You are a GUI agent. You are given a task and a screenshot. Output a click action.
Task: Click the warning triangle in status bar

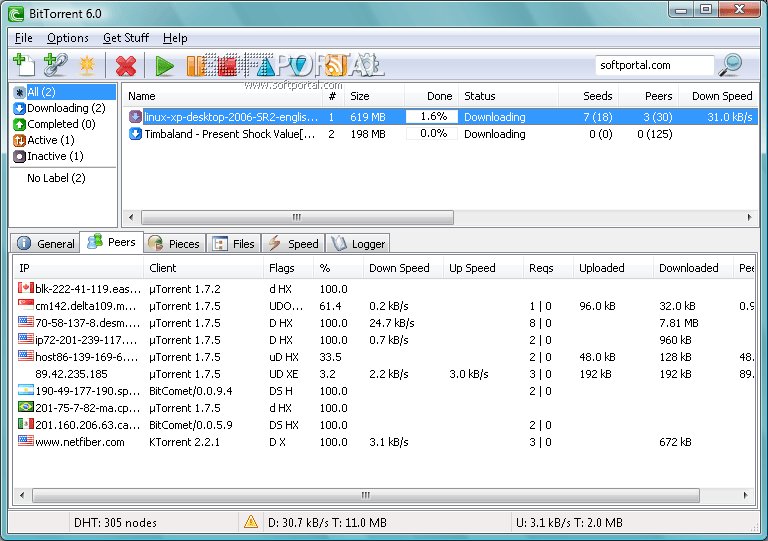pyautogui.click(x=251, y=522)
